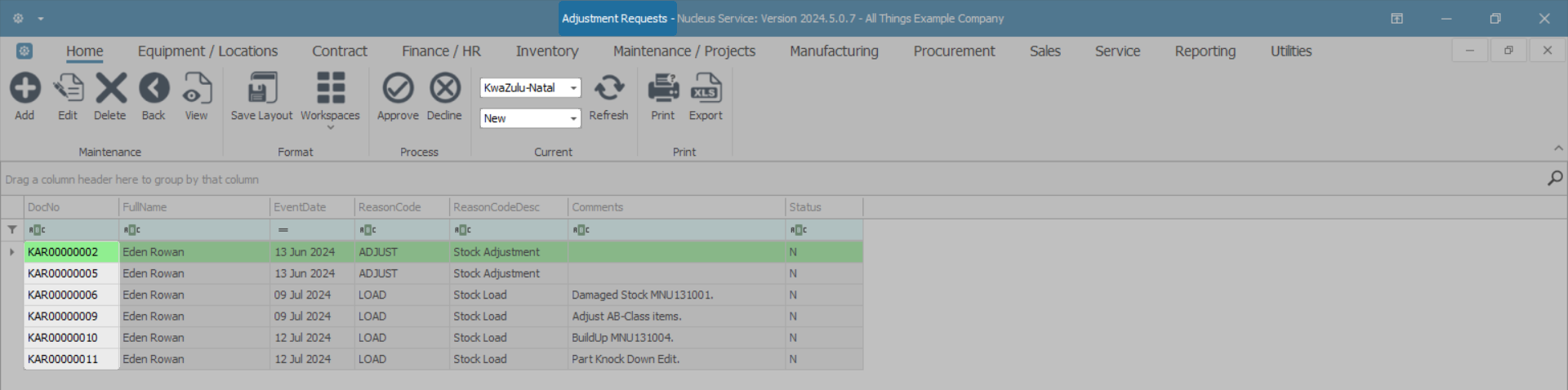
Task: Sort by the EventDate column header
Action: [312, 207]
